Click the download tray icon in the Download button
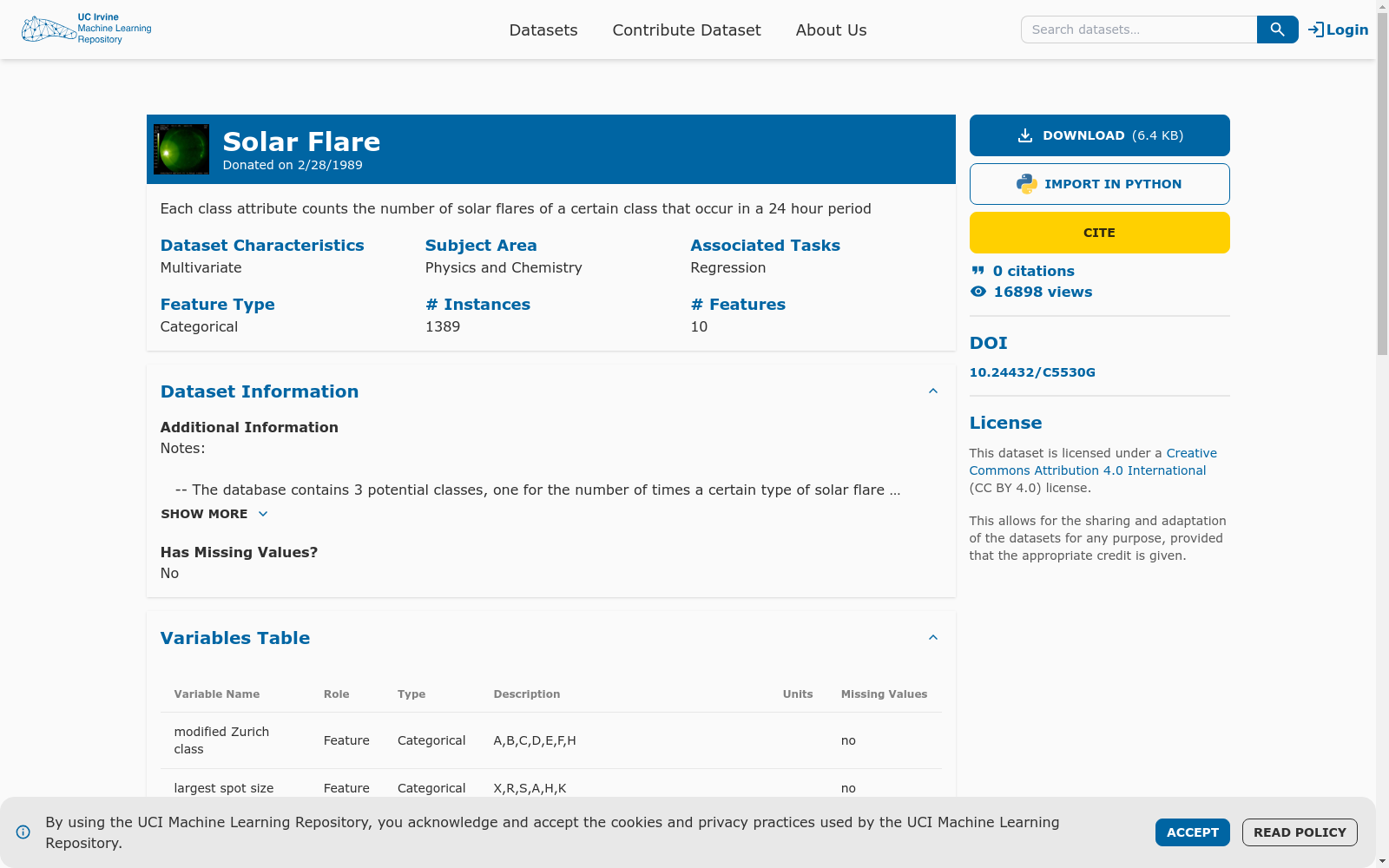This screenshot has height=868, width=1389. click(1025, 135)
